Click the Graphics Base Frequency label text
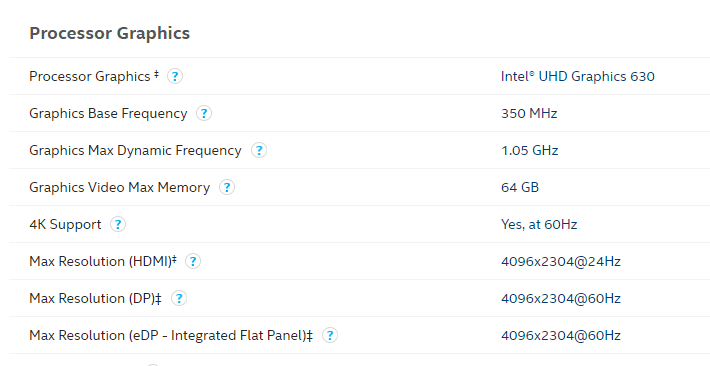710x366 pixels. tap(108, 113)
